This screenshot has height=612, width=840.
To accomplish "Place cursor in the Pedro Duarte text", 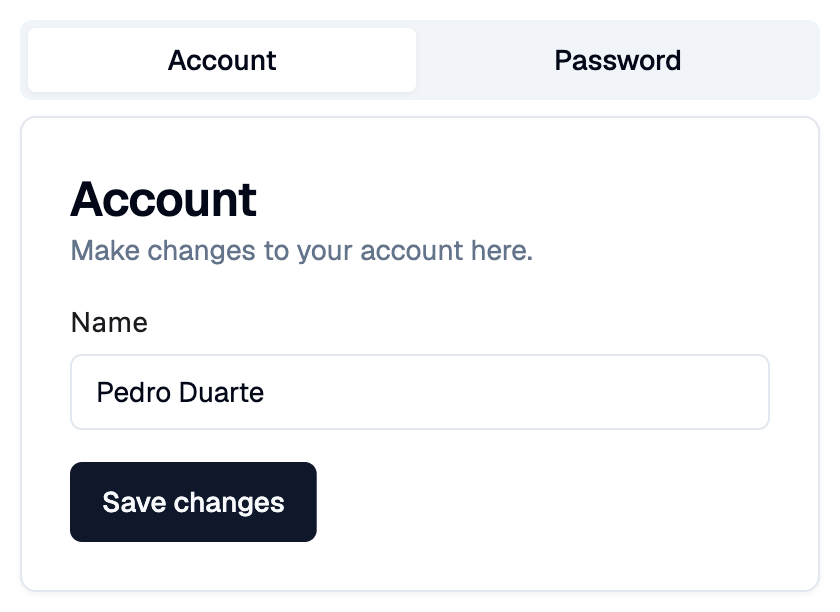I will point(180,392).
